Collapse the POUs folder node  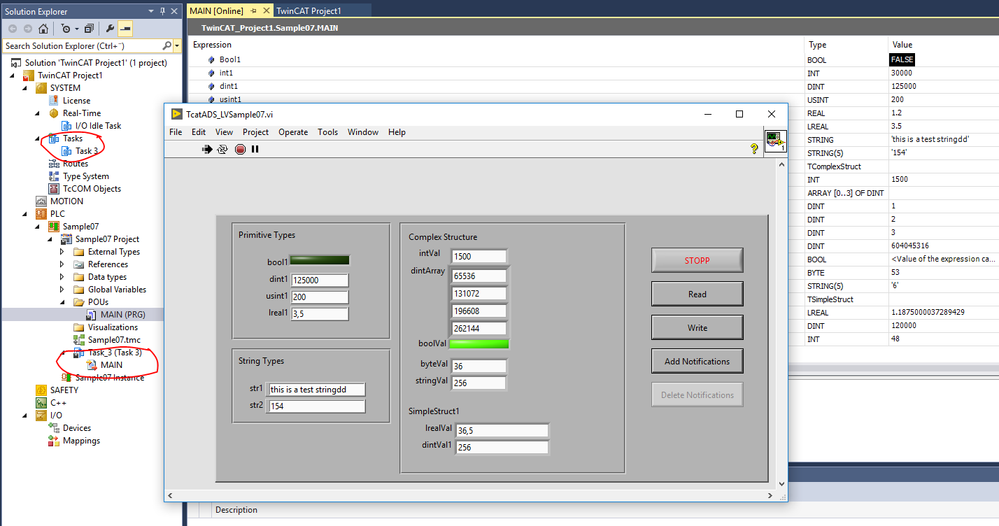click(62, 301)
